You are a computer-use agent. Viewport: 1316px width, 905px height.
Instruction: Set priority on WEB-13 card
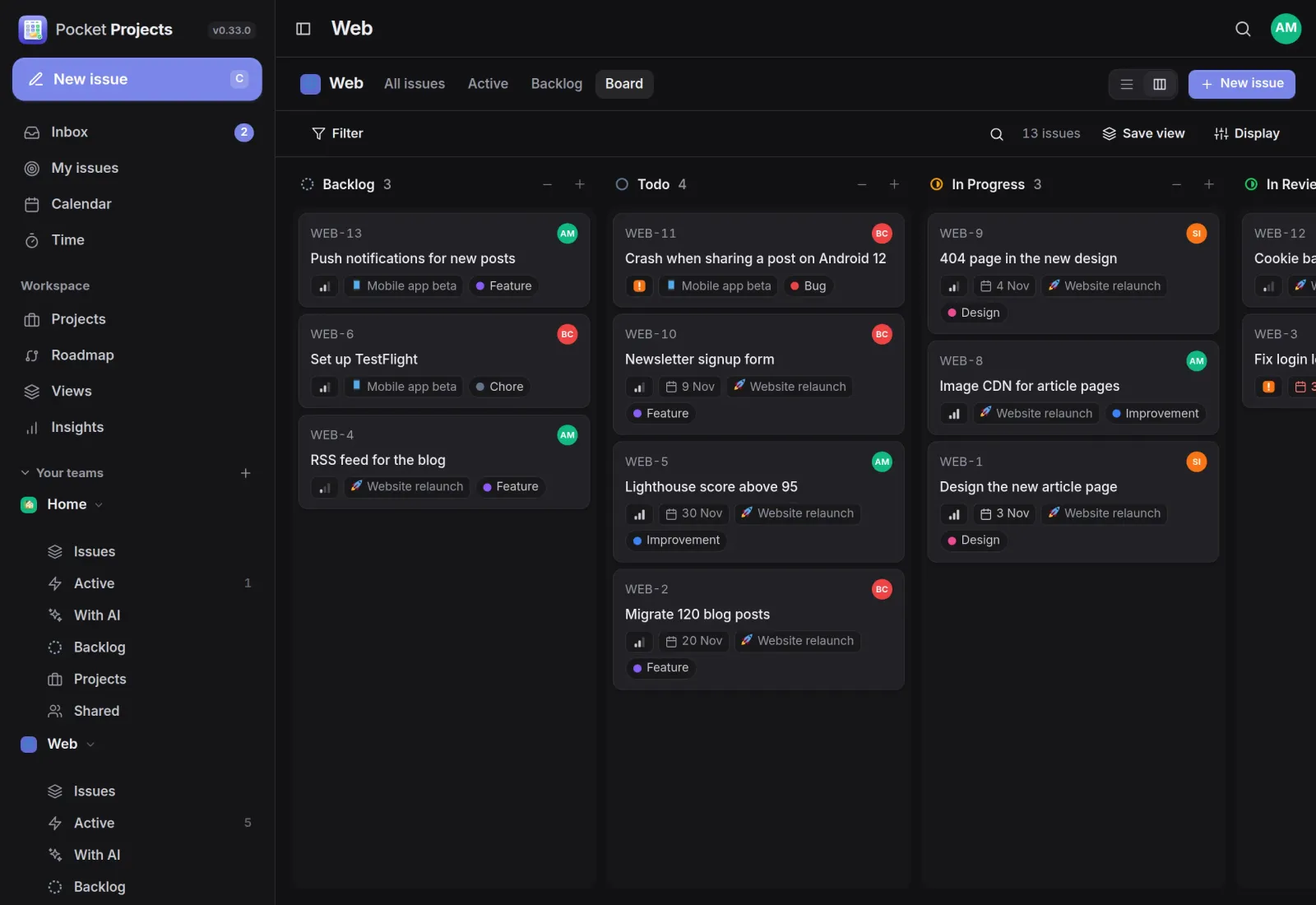point(325,286)
